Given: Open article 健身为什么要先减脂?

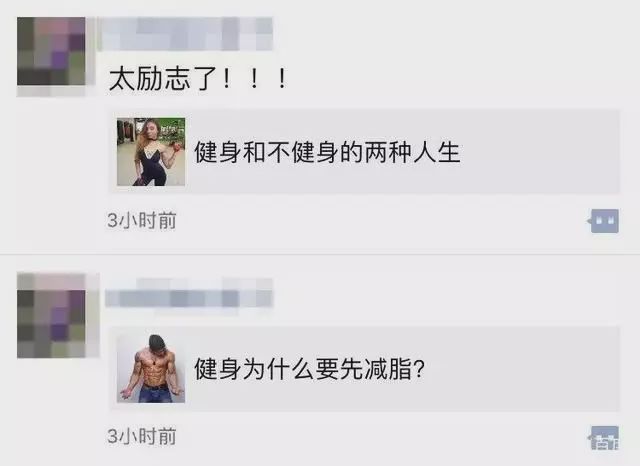Looking at the screenshot, I should 309,369.
